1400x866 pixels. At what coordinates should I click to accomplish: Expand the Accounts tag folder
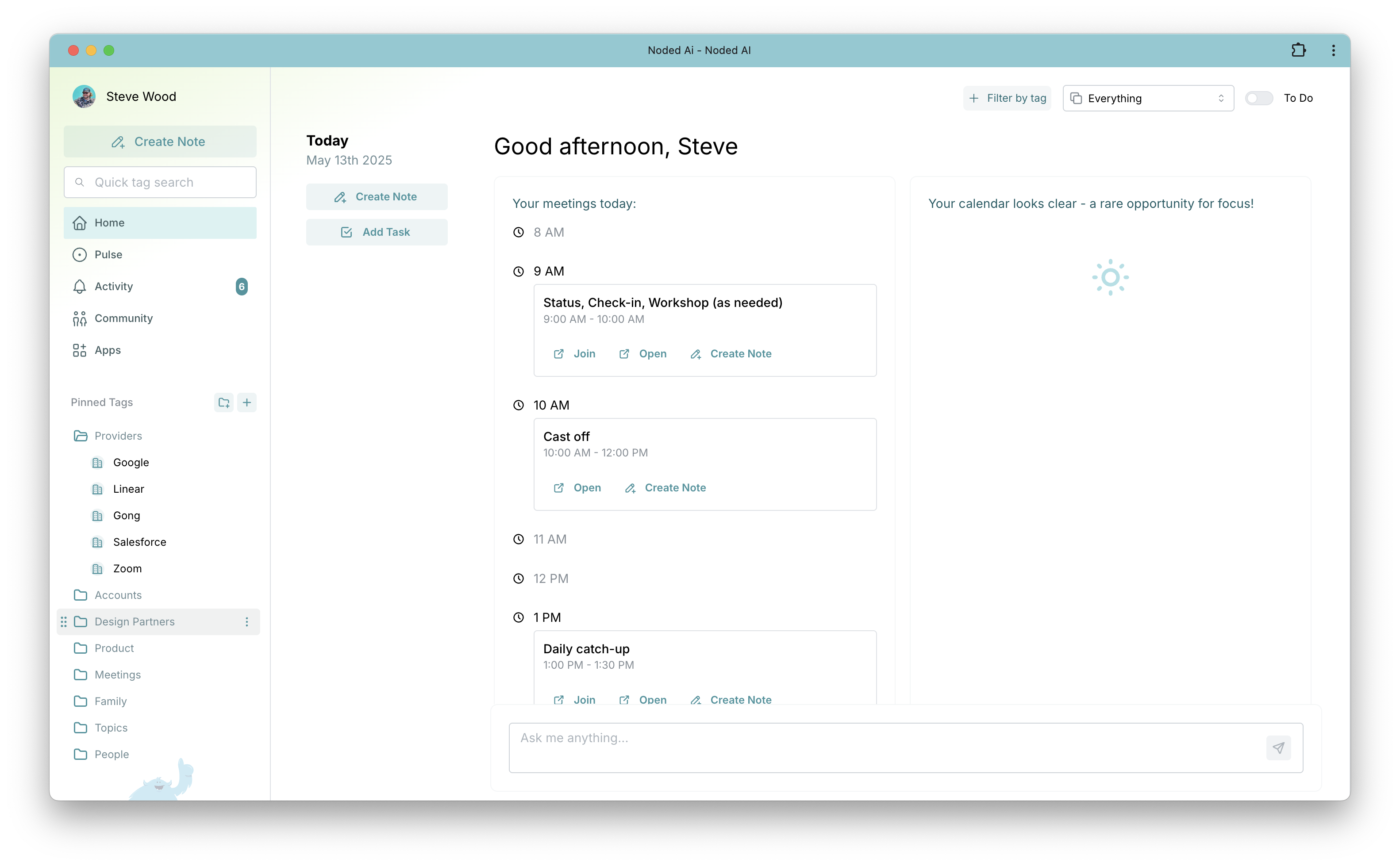tap(80, 595)
